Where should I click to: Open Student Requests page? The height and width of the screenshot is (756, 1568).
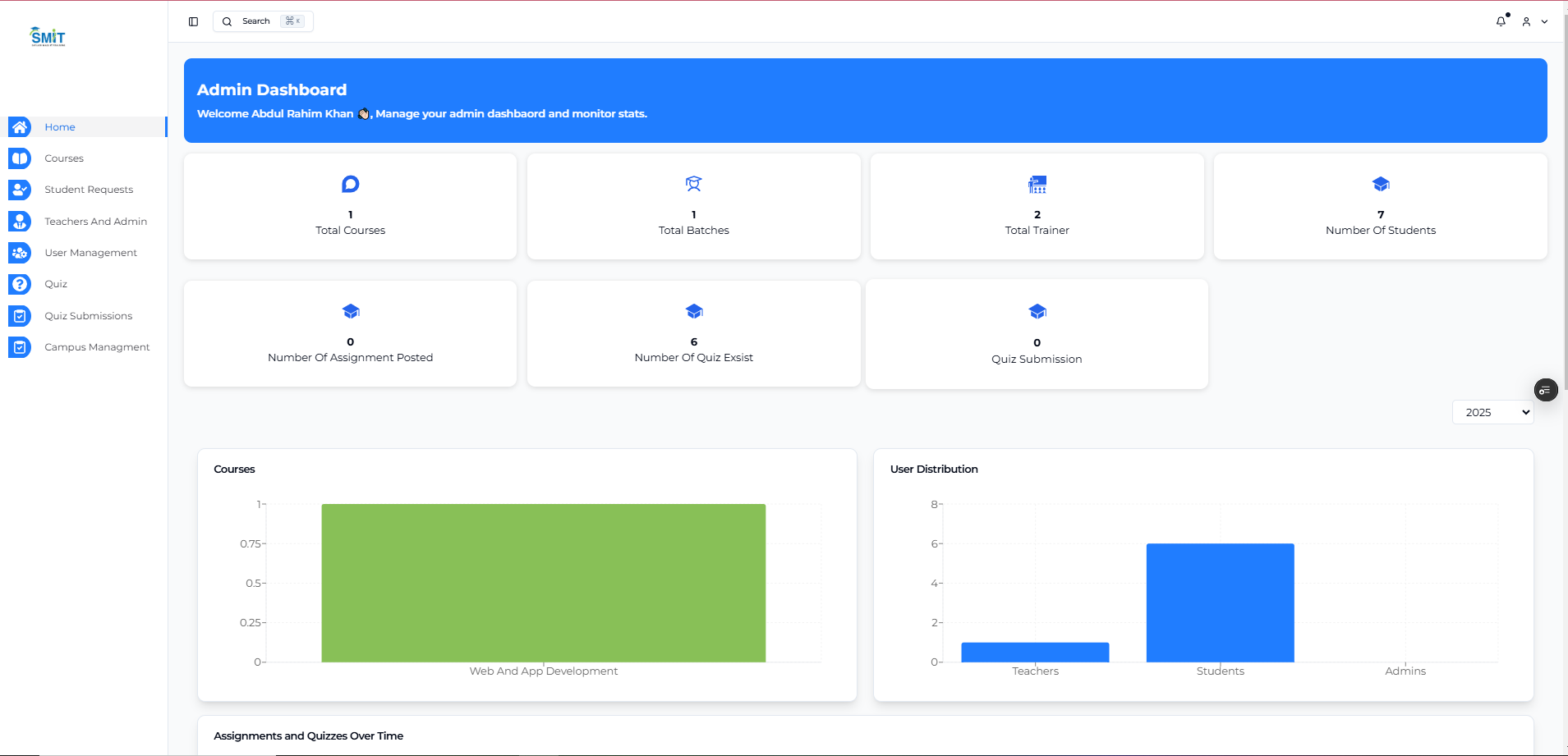[x=89, y=190]
